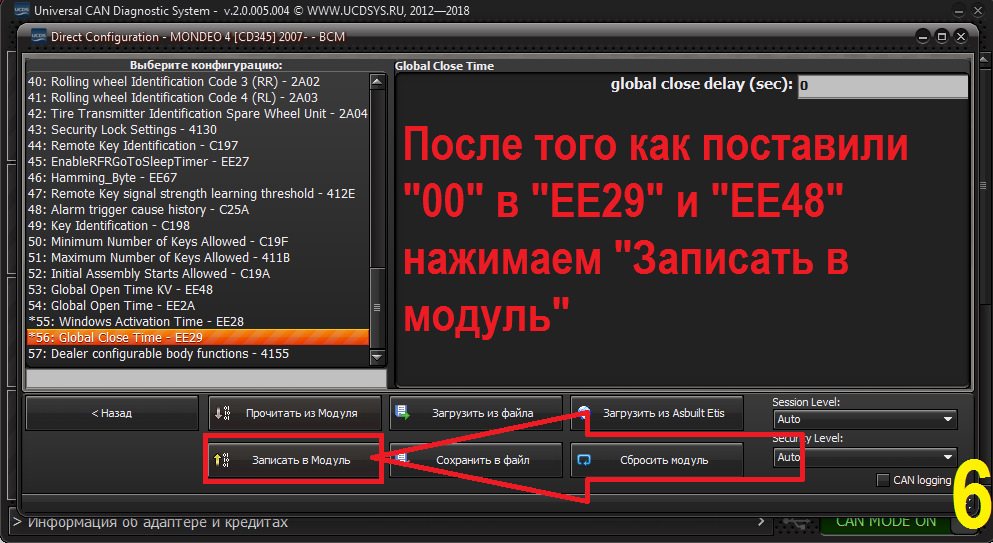The image size is (993, 543).
Task: Maximize the Direct Configuration window
Action: point(942,37)
